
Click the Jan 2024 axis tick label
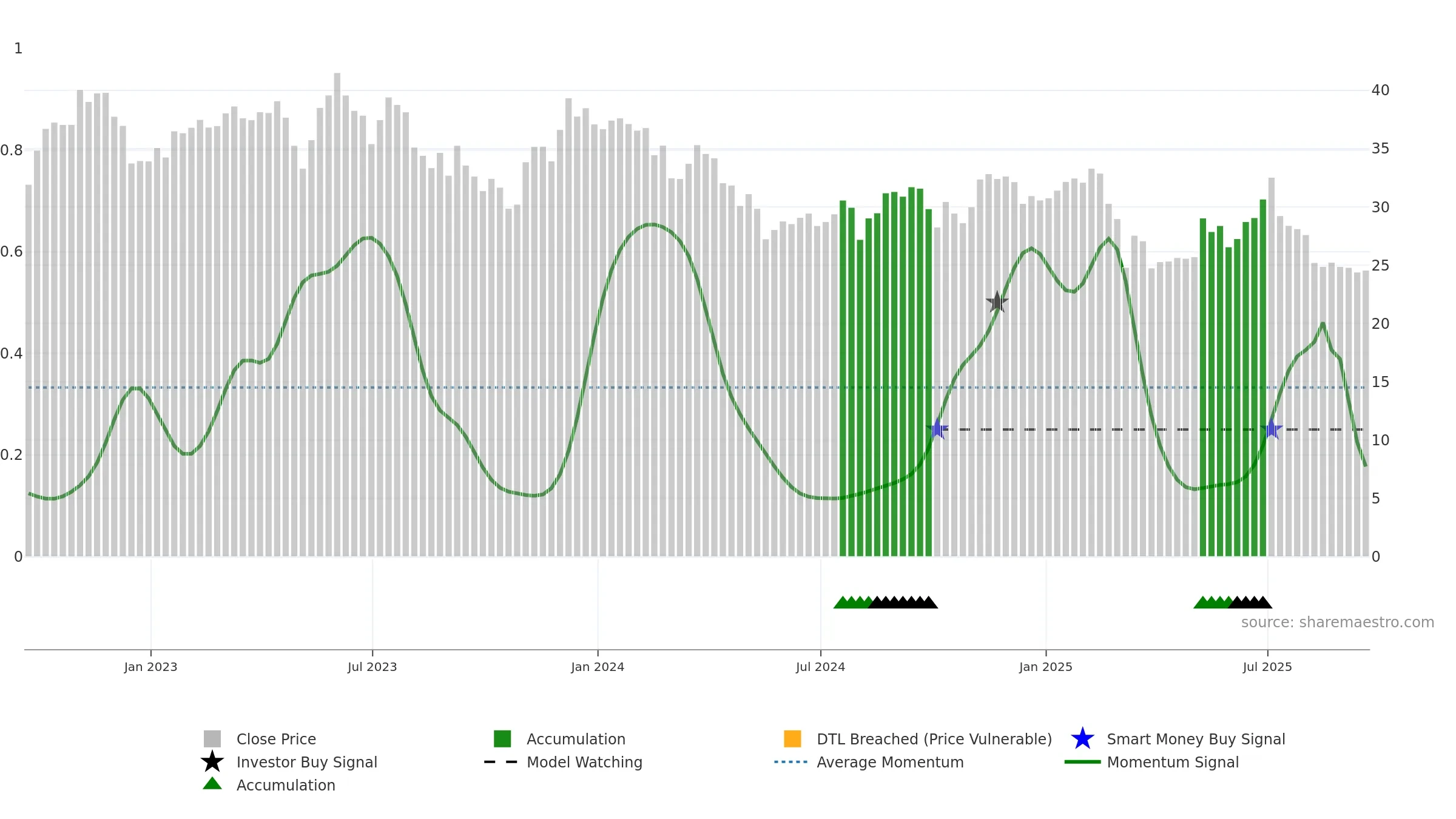tap(598, 667)
